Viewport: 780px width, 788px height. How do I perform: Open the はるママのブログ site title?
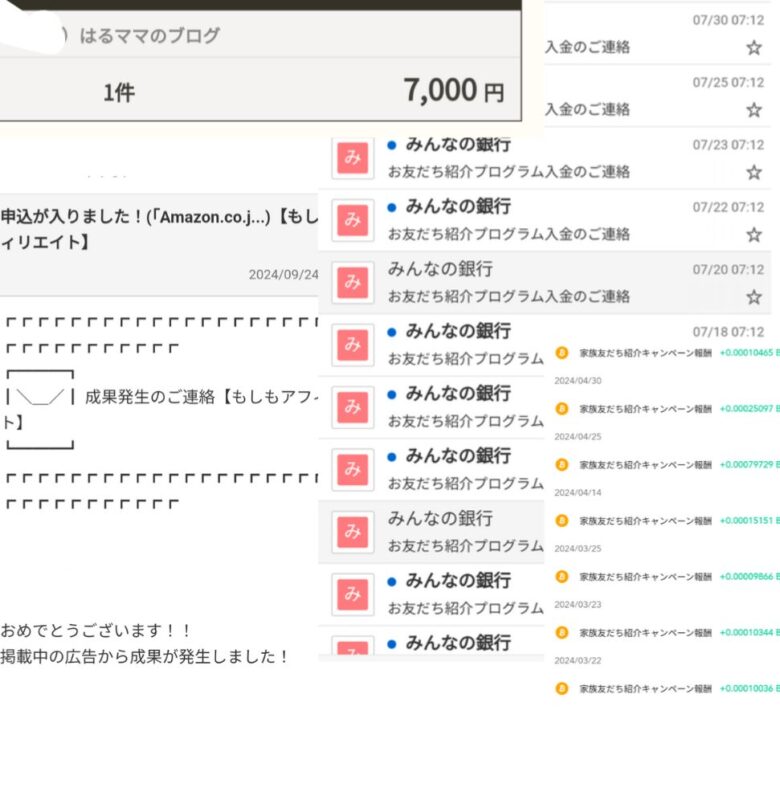(x=150, y=36)
